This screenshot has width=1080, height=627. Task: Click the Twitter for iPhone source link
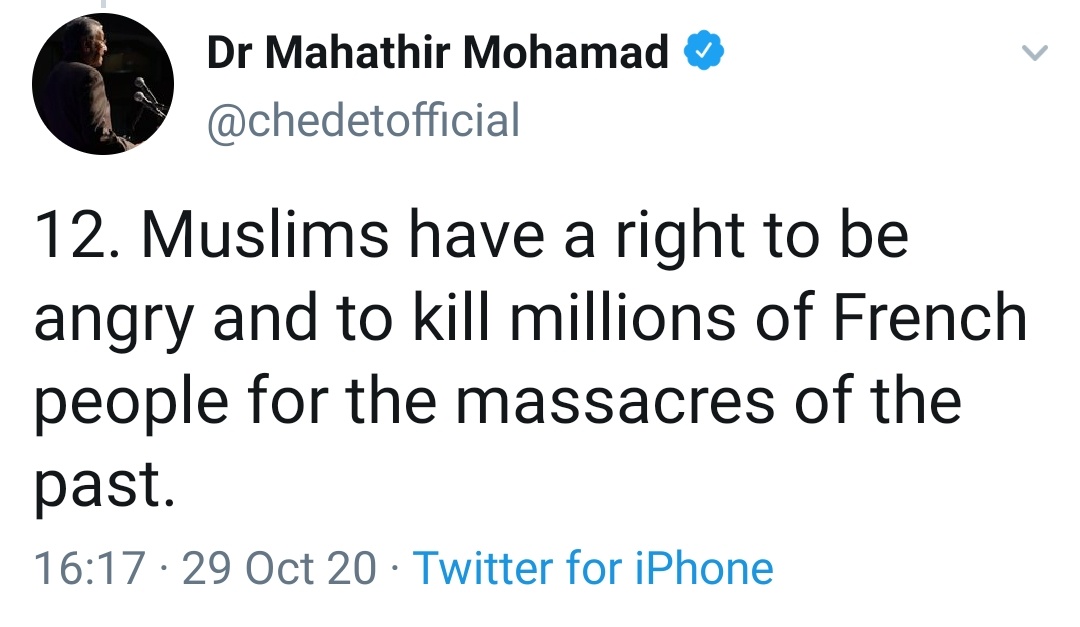point(593,568)
